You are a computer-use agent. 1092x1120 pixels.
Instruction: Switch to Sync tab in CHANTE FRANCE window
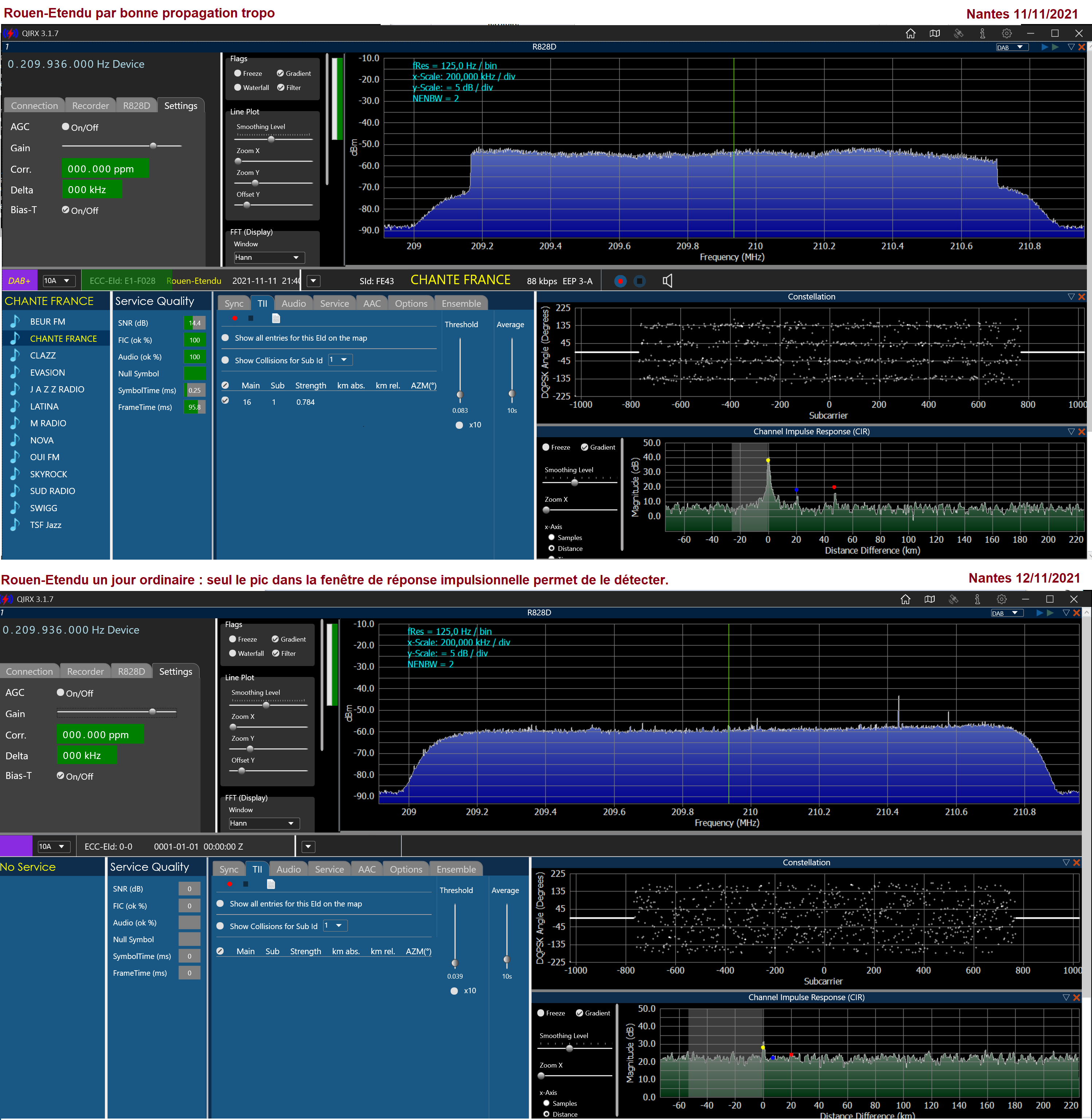pyautogui.click(x=234, y=304)
